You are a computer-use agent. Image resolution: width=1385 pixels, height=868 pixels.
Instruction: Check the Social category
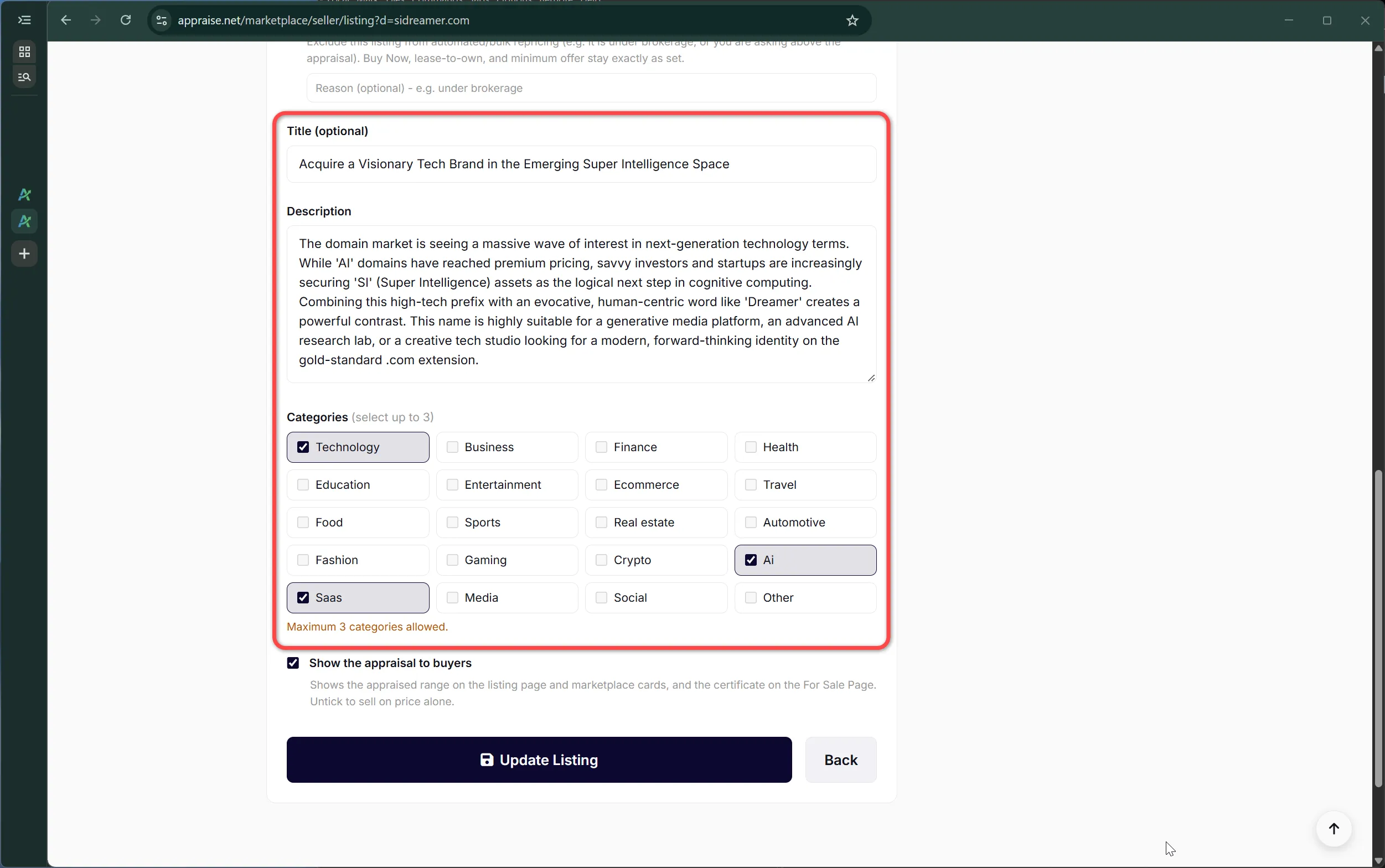point(601,598)
